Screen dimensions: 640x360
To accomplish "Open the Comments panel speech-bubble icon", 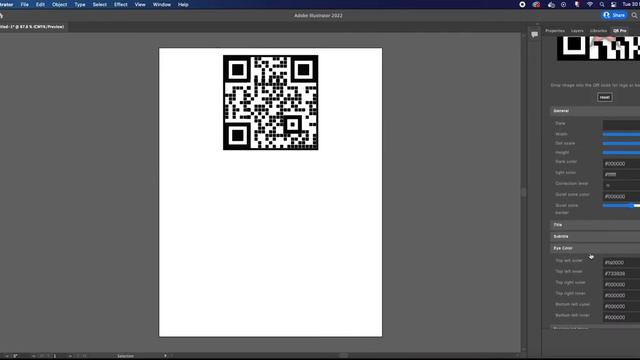I will pos(534,35).
